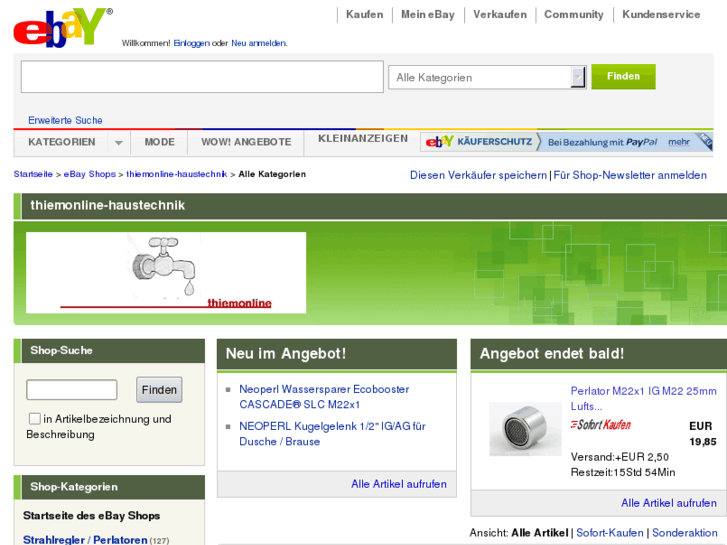727x545 pixels.
Task: Click the Einloggen link
Action: 191,43
